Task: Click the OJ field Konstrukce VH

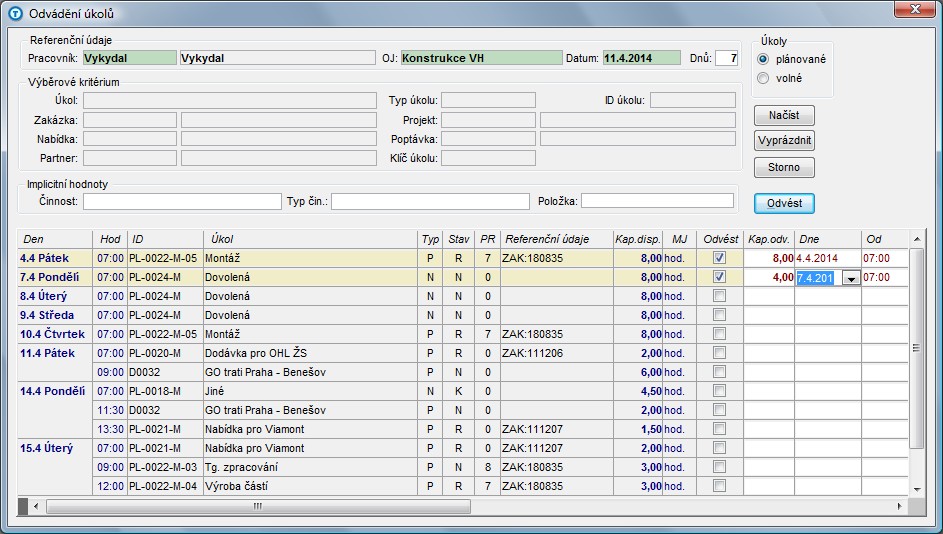Action: 481,58
